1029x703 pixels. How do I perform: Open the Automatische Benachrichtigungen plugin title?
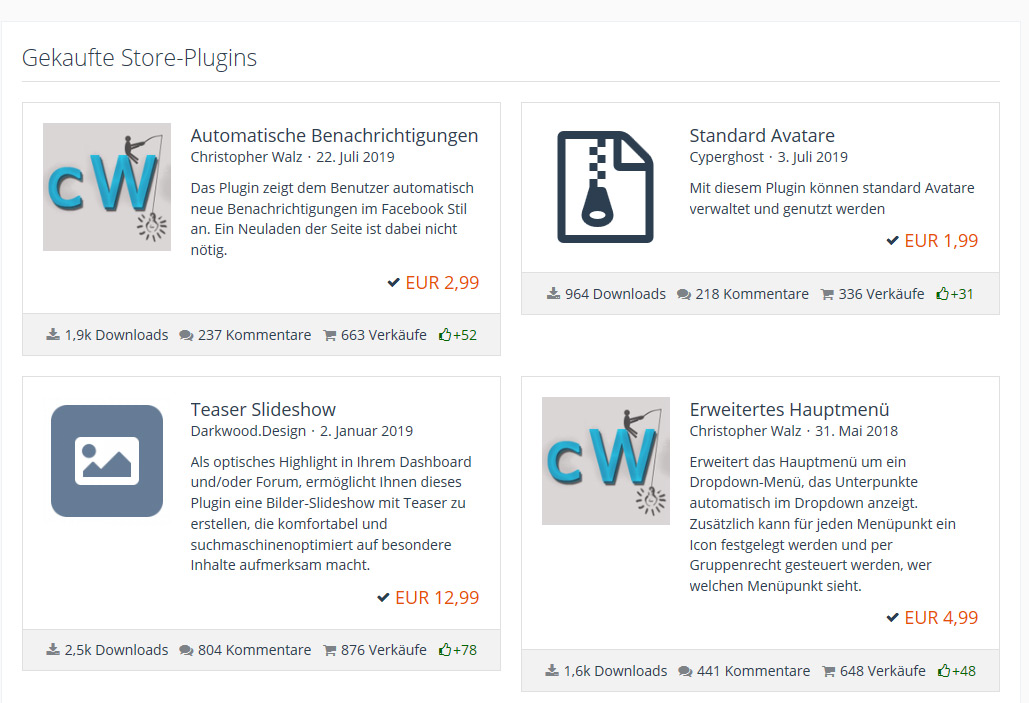point(334,136)
